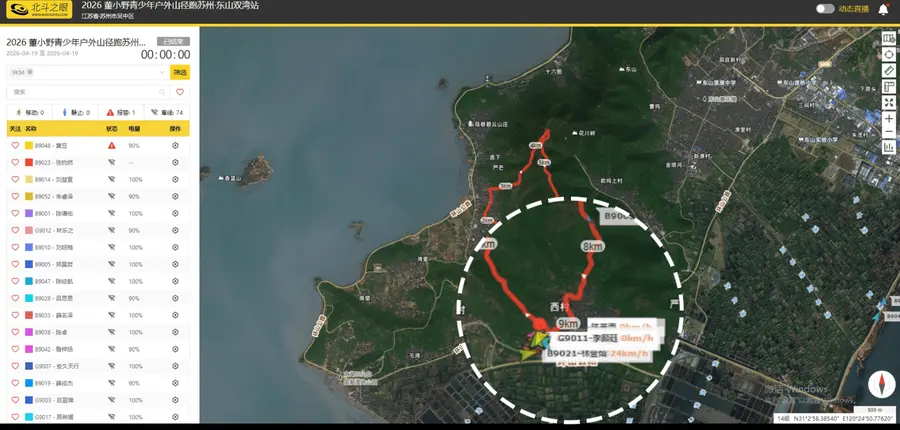Screen dimensions: 900x430
Task: Click the yellow 筛选 filter button
Action: tap(180, 72)
